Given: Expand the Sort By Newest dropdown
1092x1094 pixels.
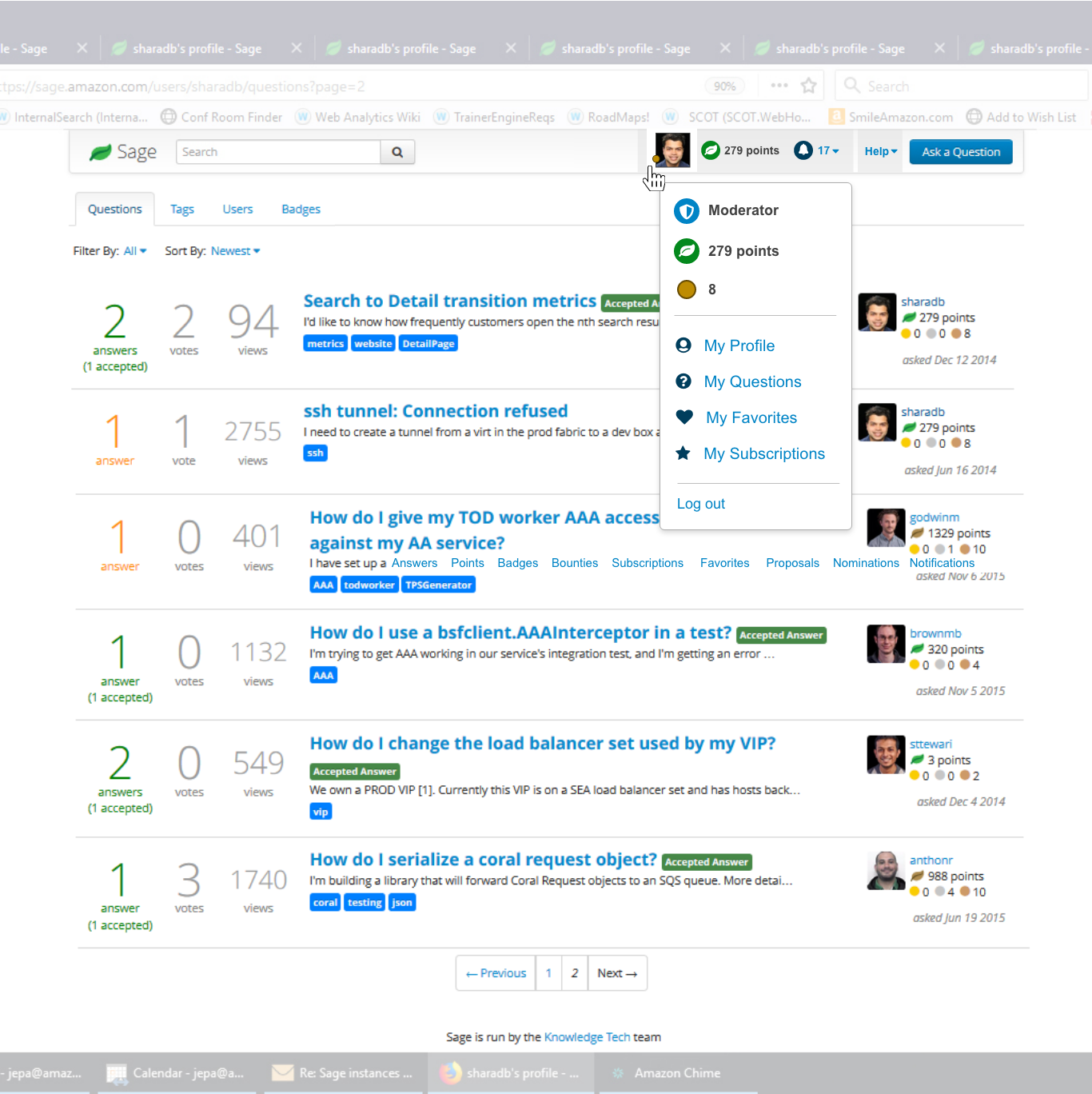Looking at the screenshot, I should tap(236, 251).
